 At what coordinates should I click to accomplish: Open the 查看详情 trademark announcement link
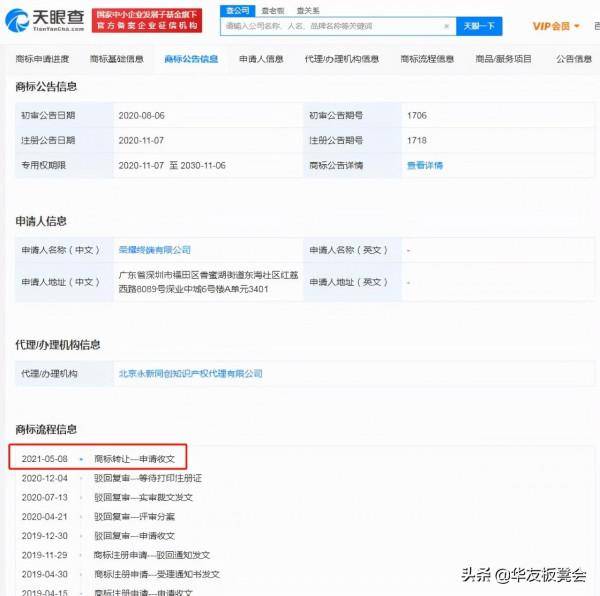[x=425, y=165]
